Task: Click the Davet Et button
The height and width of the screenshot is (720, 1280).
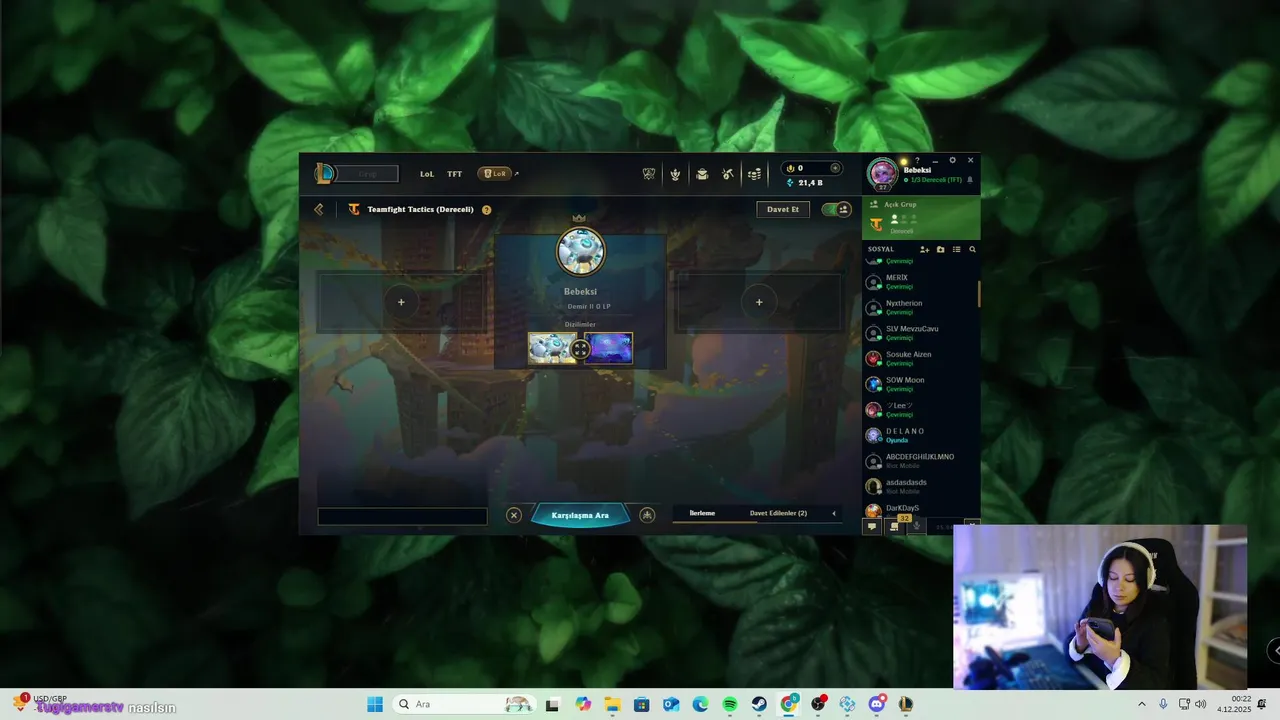Action: (x=783, y=209)
